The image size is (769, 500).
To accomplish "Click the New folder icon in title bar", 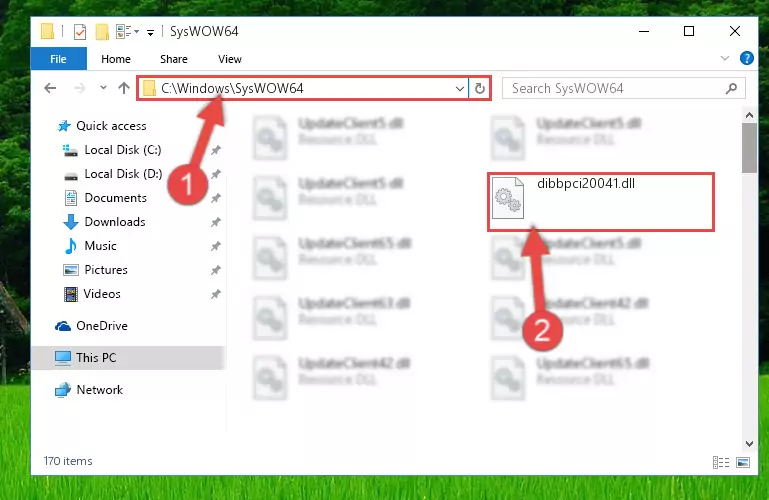I will (102, 32).
